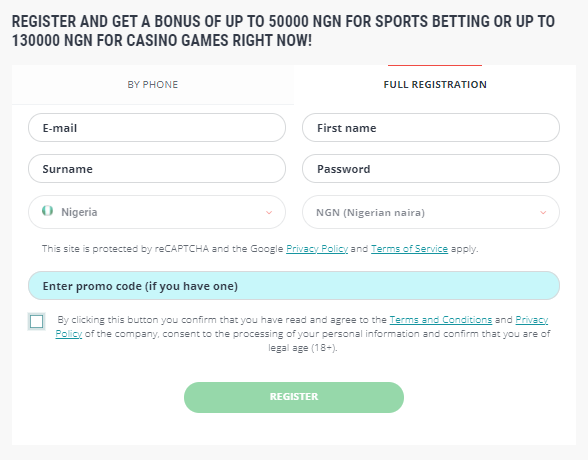Image resolution: width=588 pixels, height=460 pixels.
Task: Open the Terms of Service link
Action: [410, 249]
